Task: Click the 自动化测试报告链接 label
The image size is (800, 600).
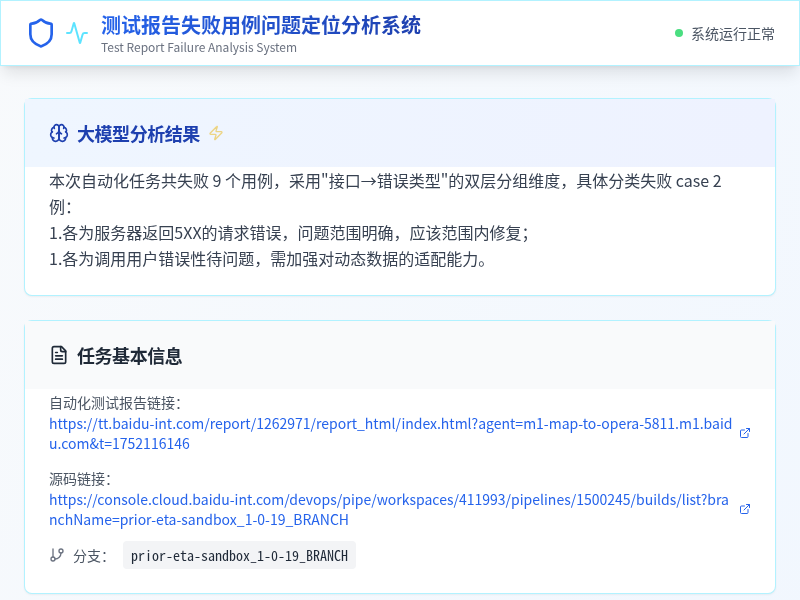Action: coord(115,404)
